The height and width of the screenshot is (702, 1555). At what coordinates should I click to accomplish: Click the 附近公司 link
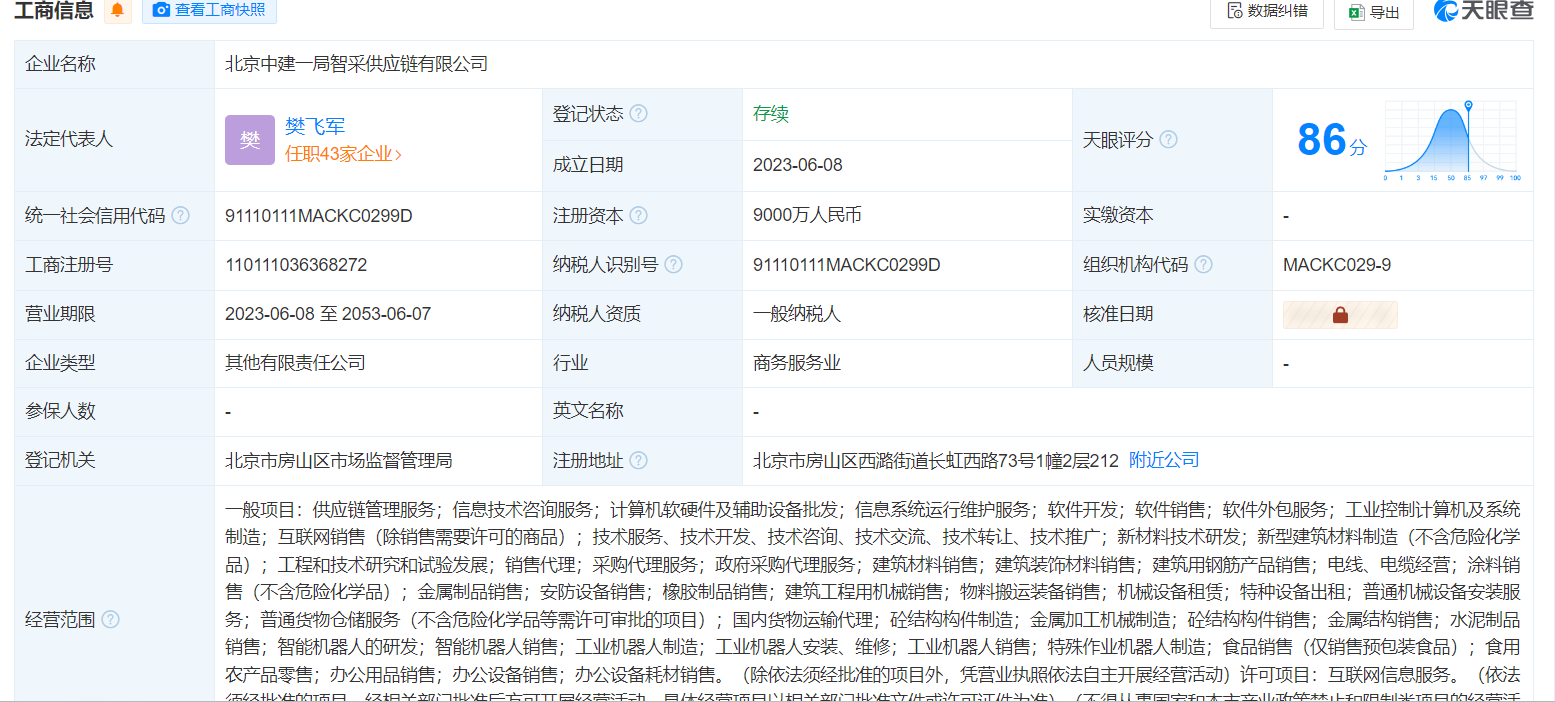pyautogui.click(x=1164, y=460)
